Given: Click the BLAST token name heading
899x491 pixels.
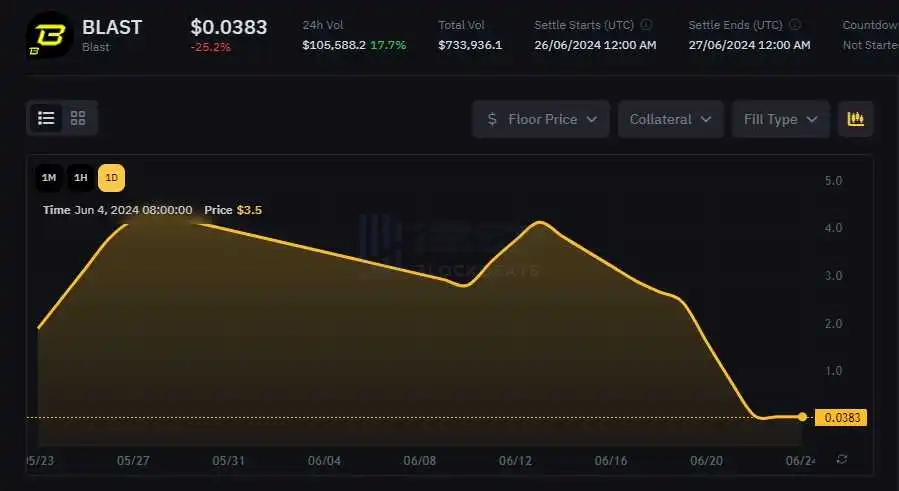Looking at the screenshot, I should [112, 27].
